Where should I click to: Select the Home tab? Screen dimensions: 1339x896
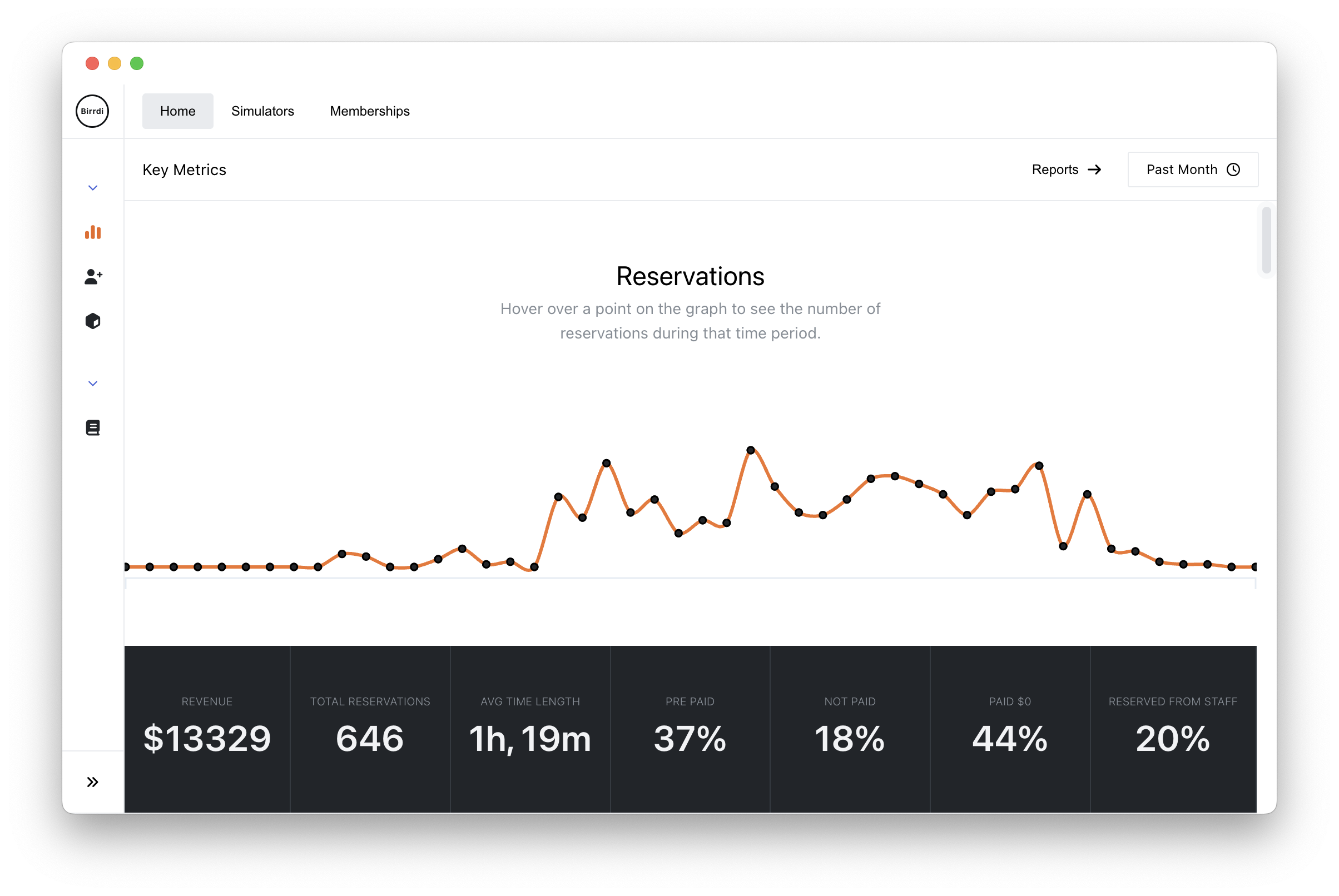(178, 111)
